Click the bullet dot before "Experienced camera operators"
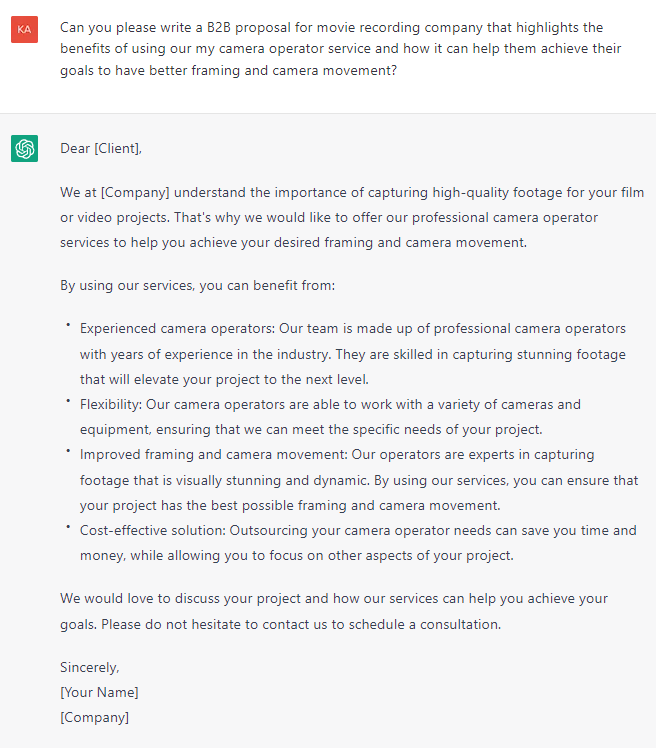Screen dimensions: 656x748 click(x=69, y=326)
